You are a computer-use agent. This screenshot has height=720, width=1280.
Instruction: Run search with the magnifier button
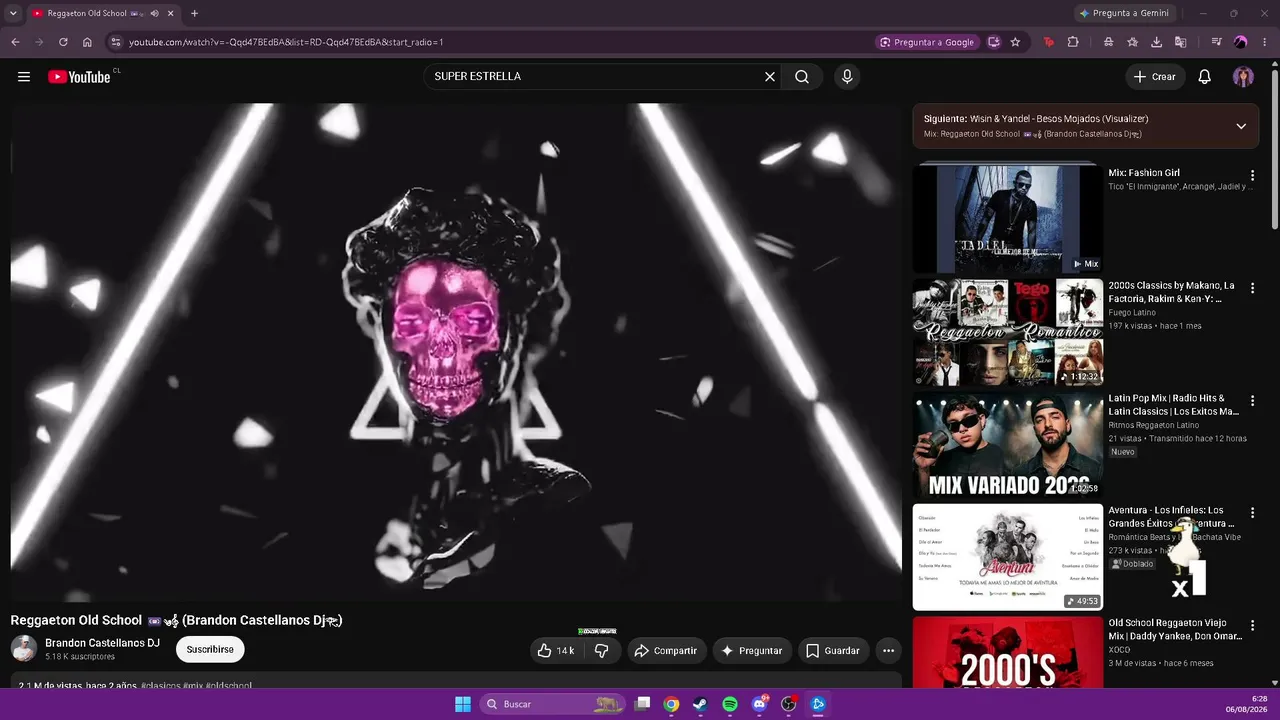coord(802,77)
